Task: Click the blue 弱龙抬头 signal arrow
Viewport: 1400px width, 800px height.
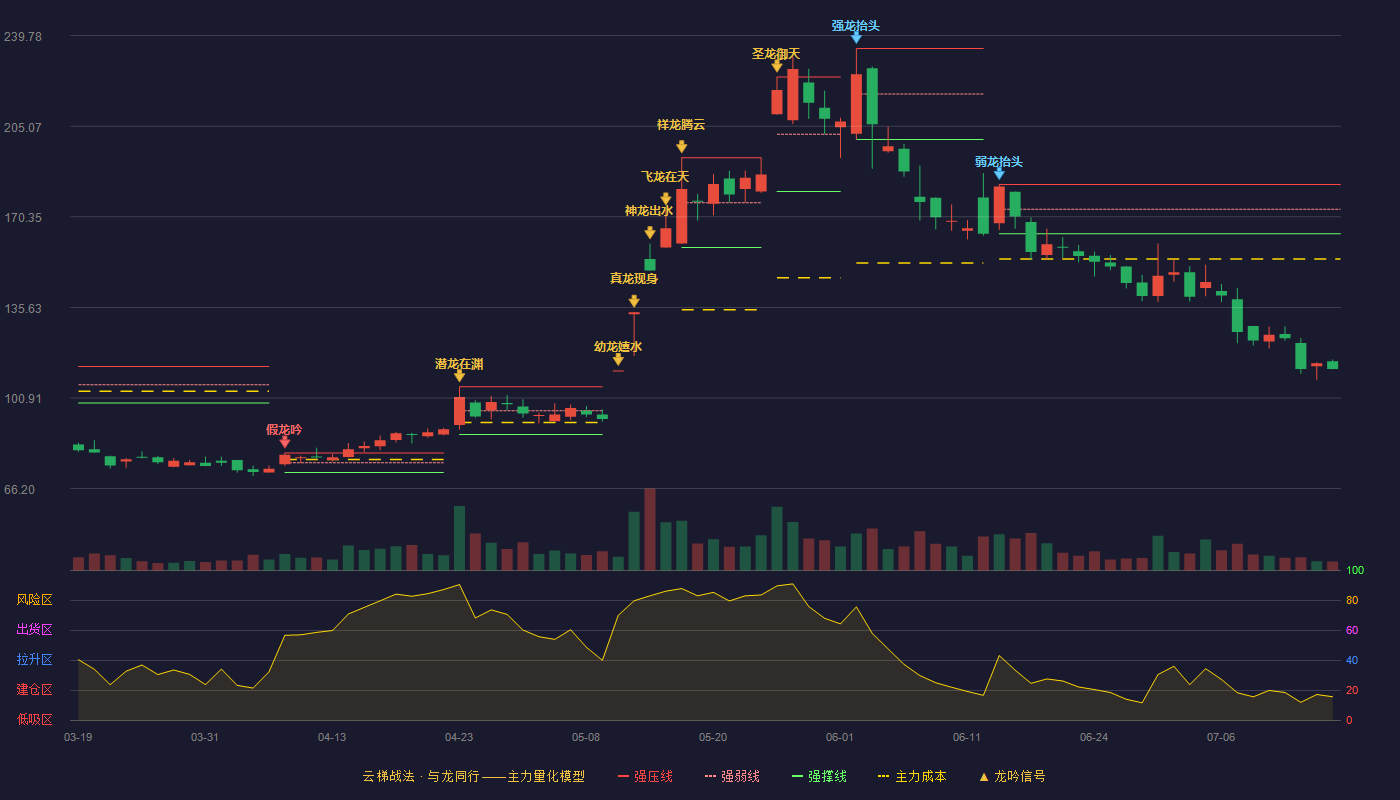Action: (999, 174)
